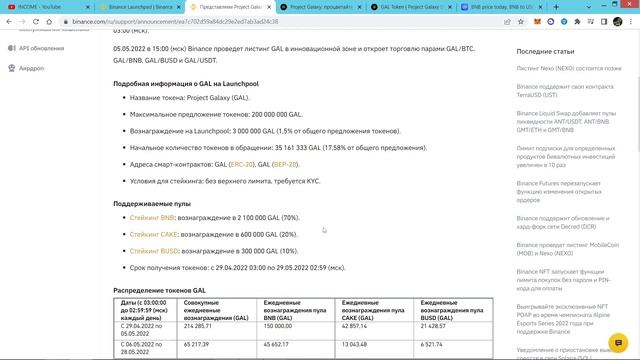640x360 pixels.
Task: Open the Binance NFT purchase limit article
Action: coord(564,280)
